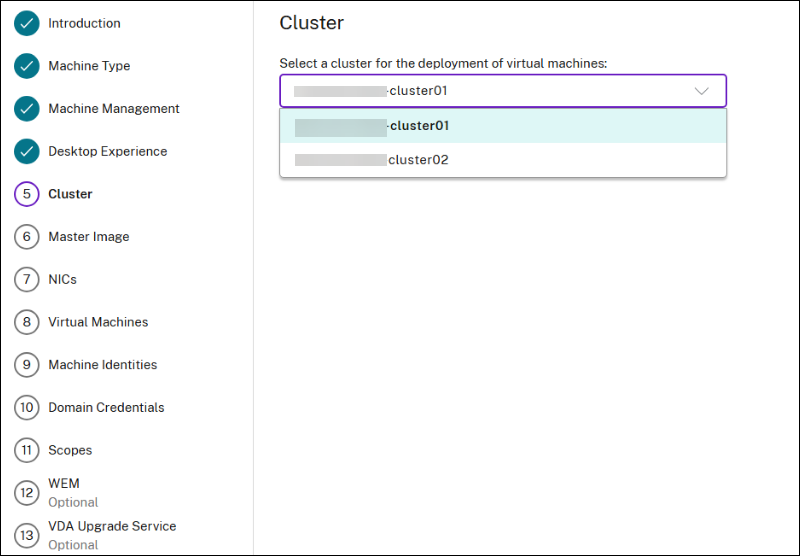The width and height of the screenshot is (800, 556).
Task: Click the step 6 circle icon
Action: [x=27, y=237]
